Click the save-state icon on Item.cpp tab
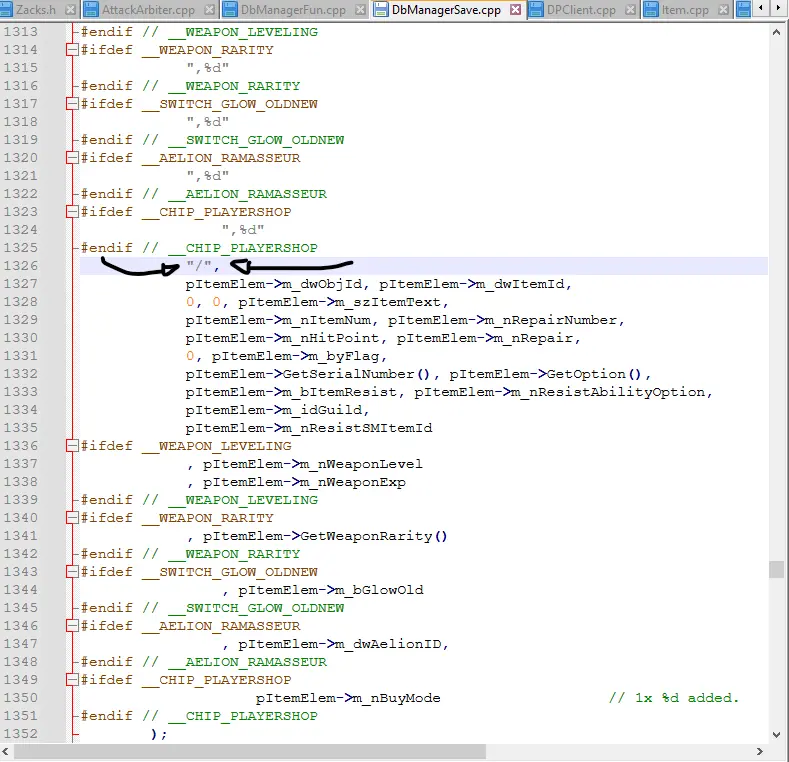Image resolution: width=789 pixels, height=762 pixels. click(651, 10)
